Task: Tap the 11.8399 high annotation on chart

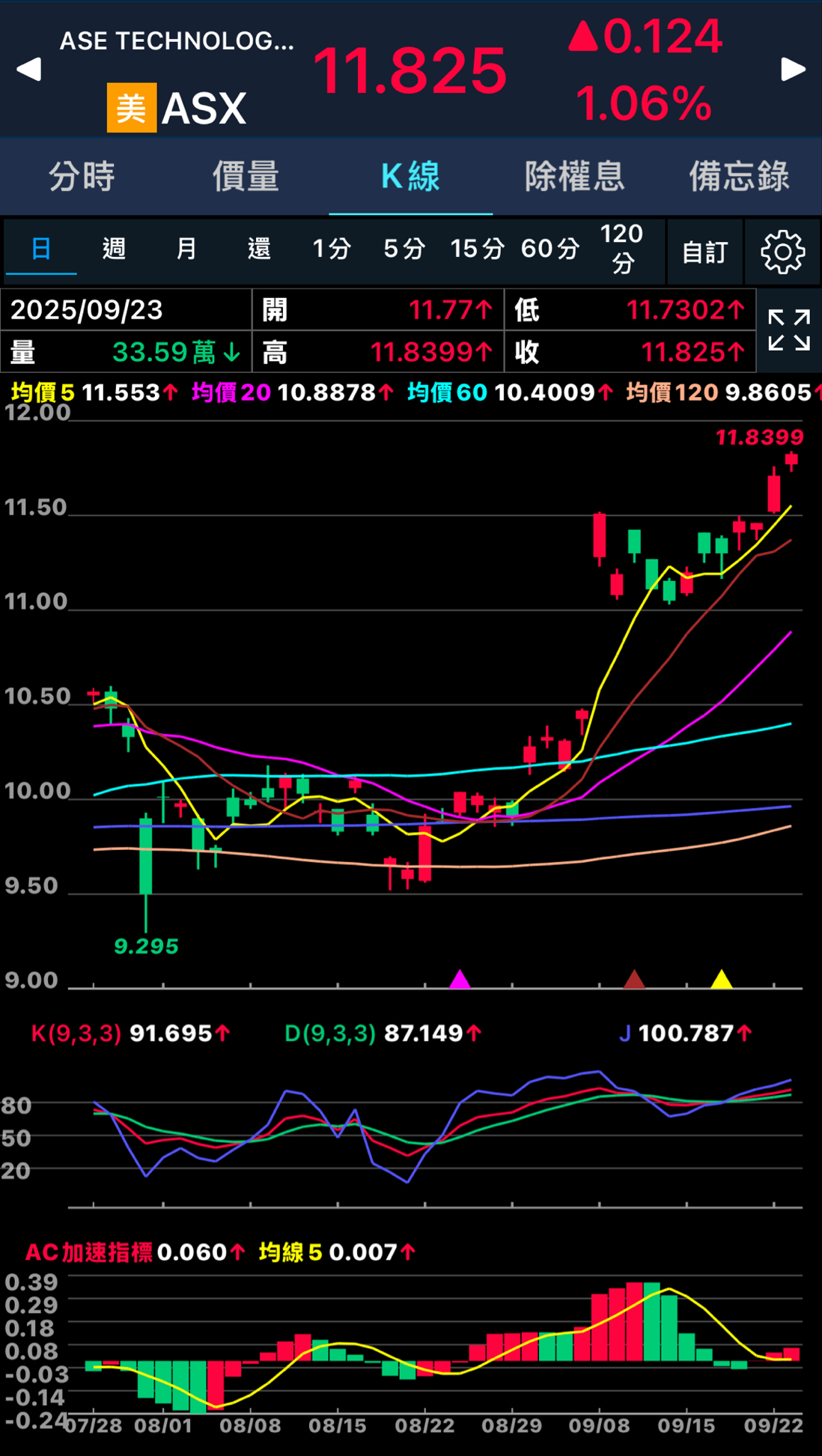Action: [759, 437]
